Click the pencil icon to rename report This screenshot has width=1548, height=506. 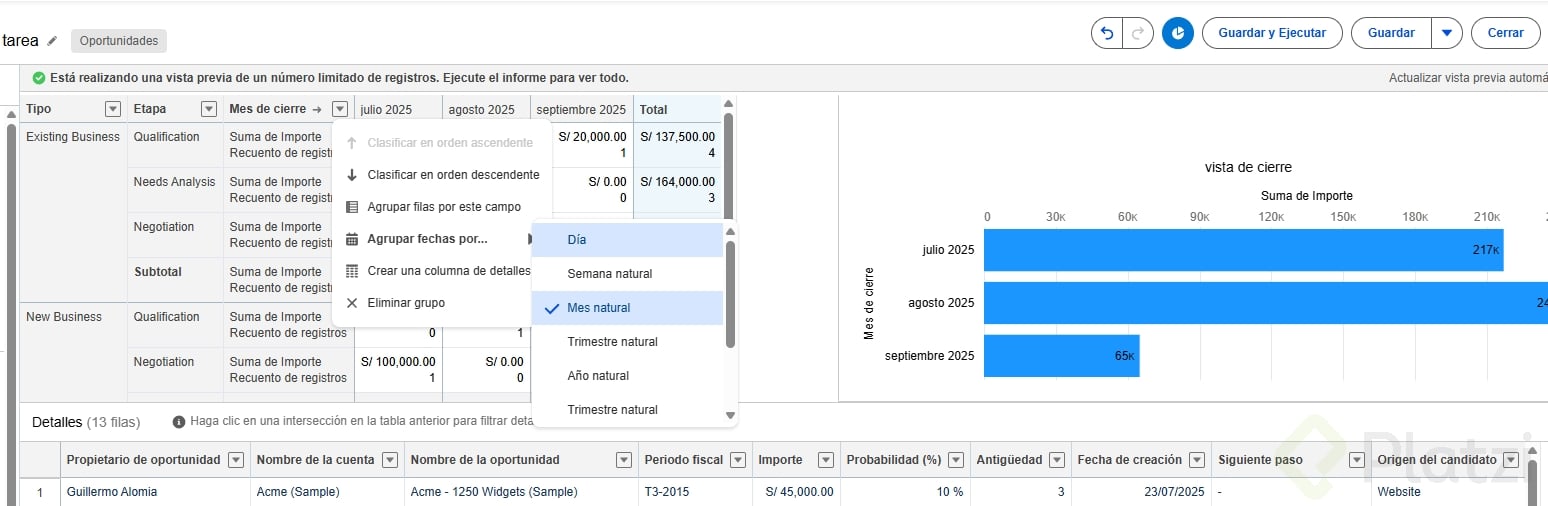click(x=52, y=41)
